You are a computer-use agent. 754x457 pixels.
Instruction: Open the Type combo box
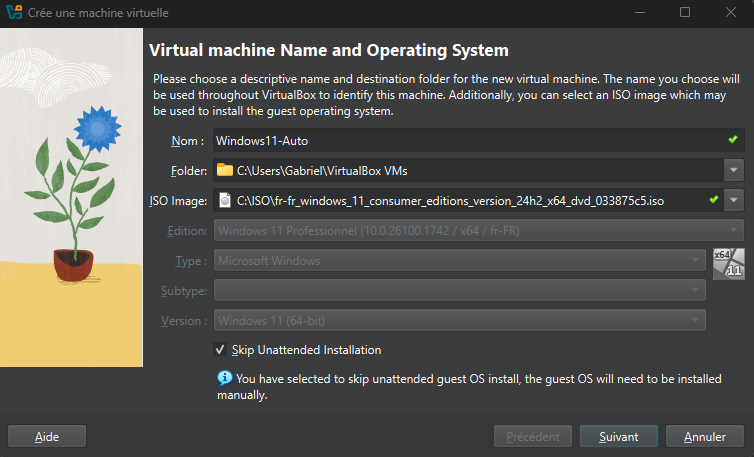click(460, 260)
